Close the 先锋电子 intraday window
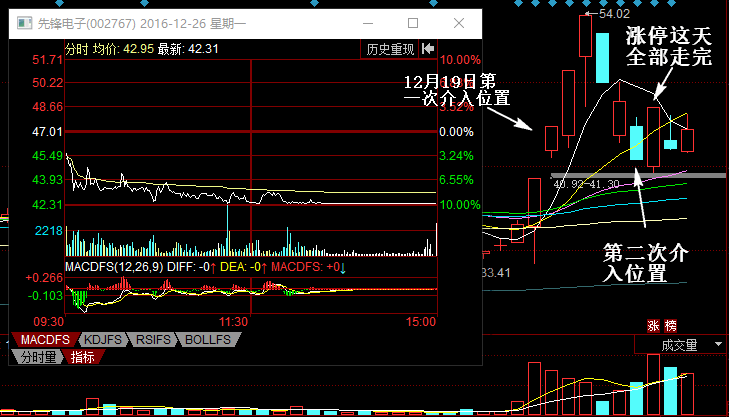 [x=457, y=22]
